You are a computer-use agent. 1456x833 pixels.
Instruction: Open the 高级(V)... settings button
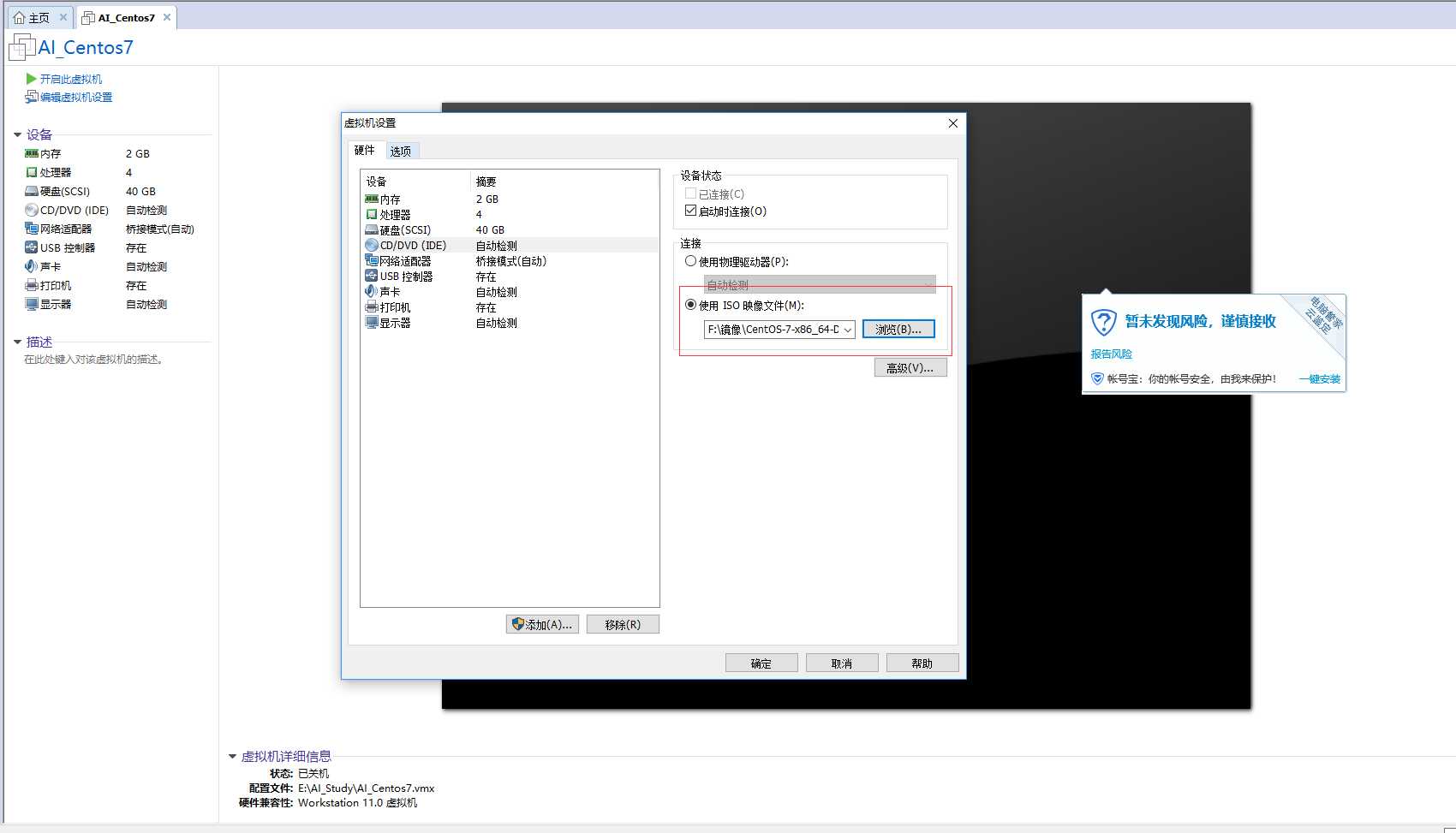click(910, 367)
